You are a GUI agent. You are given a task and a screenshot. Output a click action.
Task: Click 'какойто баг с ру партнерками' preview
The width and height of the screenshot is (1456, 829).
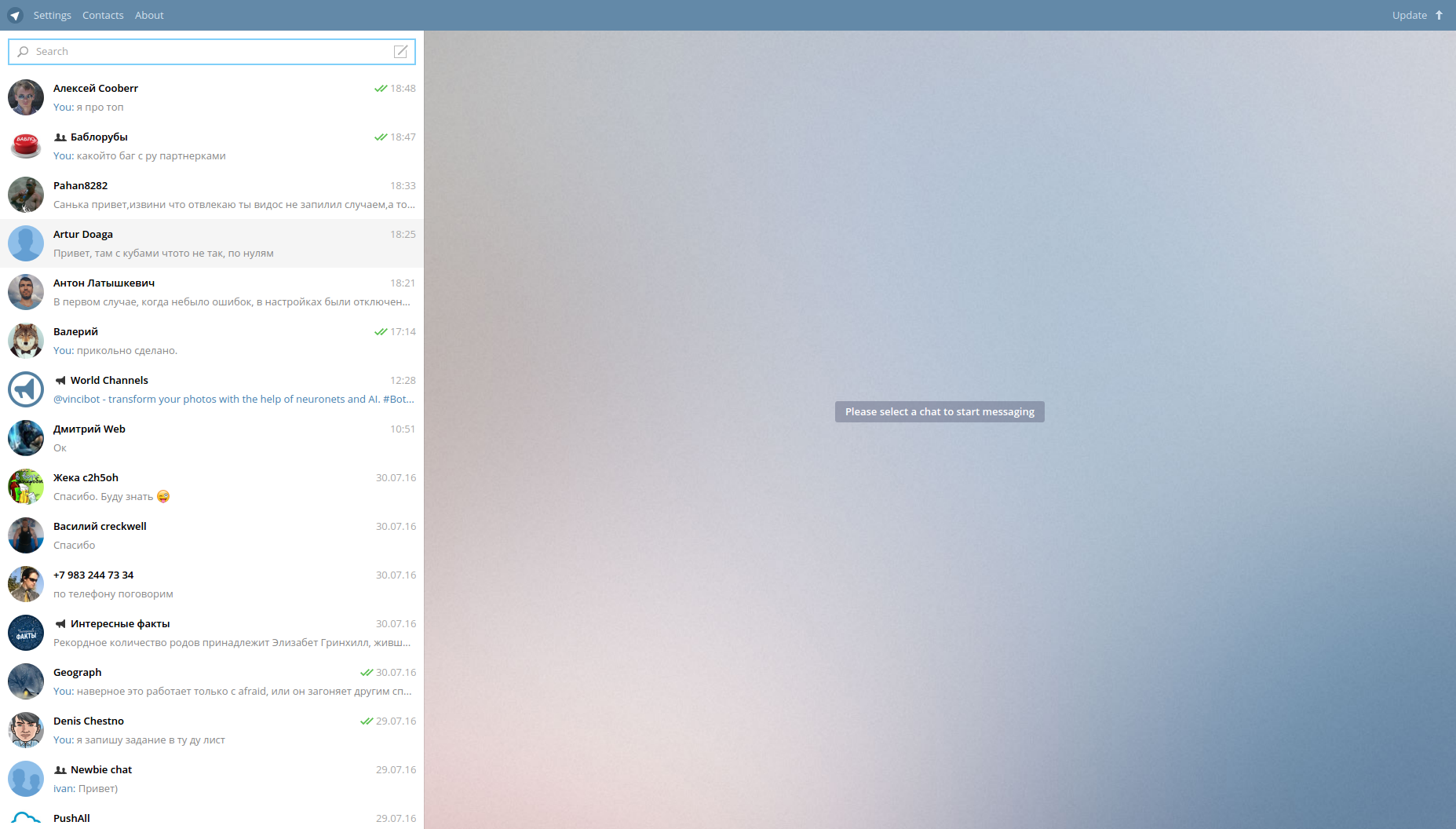(x=151, y=155)
